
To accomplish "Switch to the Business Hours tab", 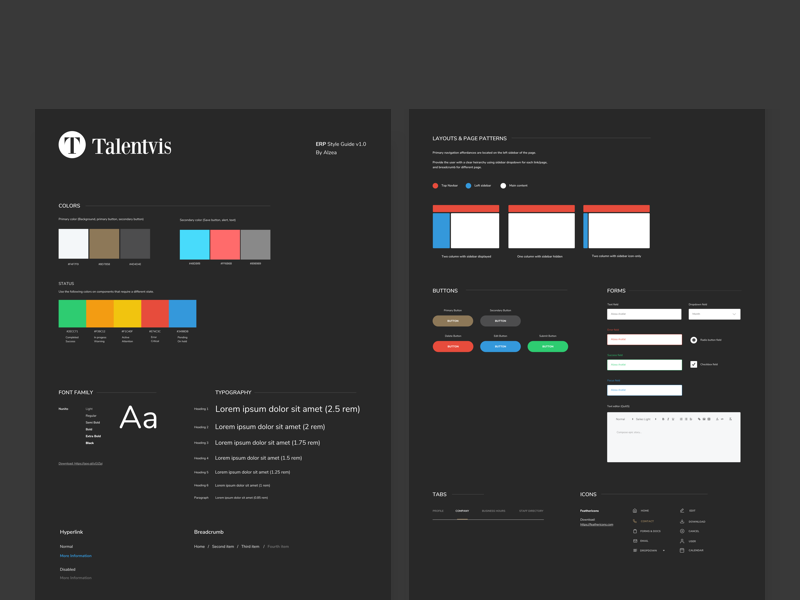I will 493,511.
